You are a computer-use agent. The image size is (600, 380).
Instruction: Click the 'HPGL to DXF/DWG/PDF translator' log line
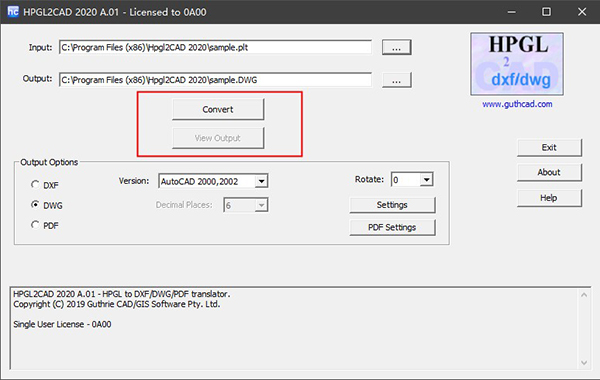point(122,294)
